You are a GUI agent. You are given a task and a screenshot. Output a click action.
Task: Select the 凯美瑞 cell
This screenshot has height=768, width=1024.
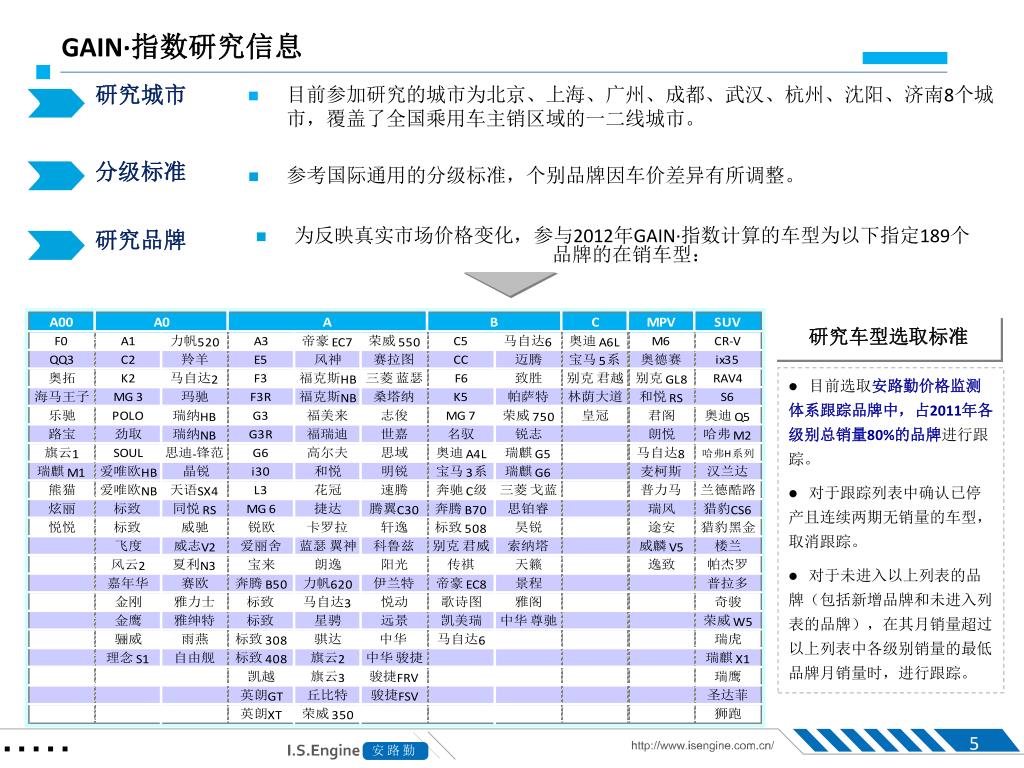pyautogui.click(x=461, y=620)
